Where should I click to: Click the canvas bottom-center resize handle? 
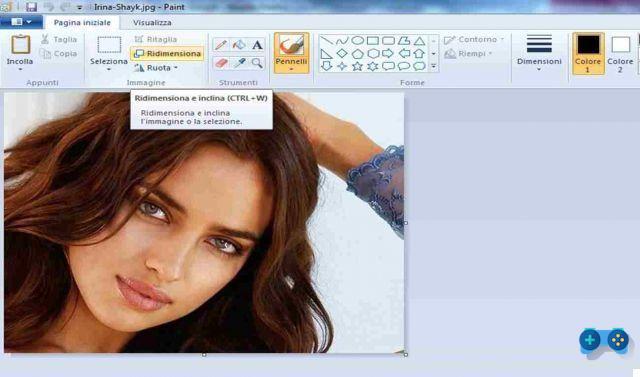(204, 355)
